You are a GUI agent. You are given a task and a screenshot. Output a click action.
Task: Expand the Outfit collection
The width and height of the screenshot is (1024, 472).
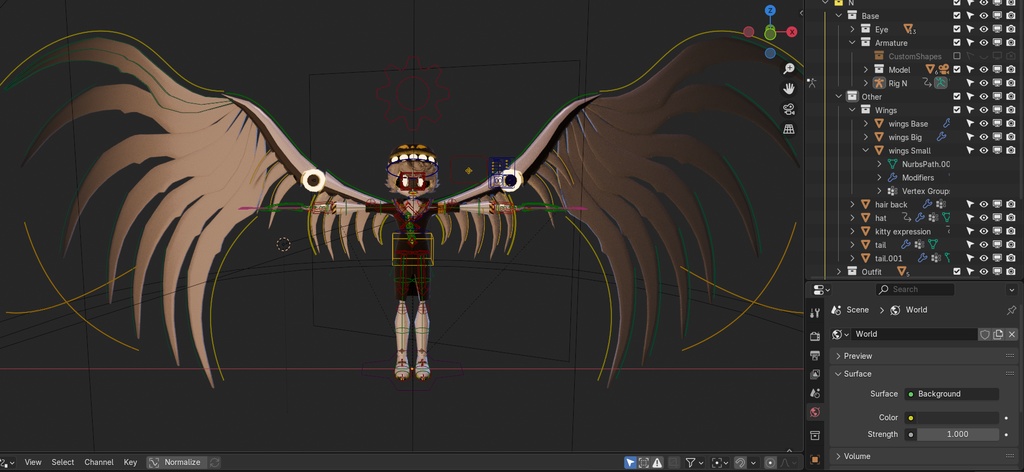[839, 272]
